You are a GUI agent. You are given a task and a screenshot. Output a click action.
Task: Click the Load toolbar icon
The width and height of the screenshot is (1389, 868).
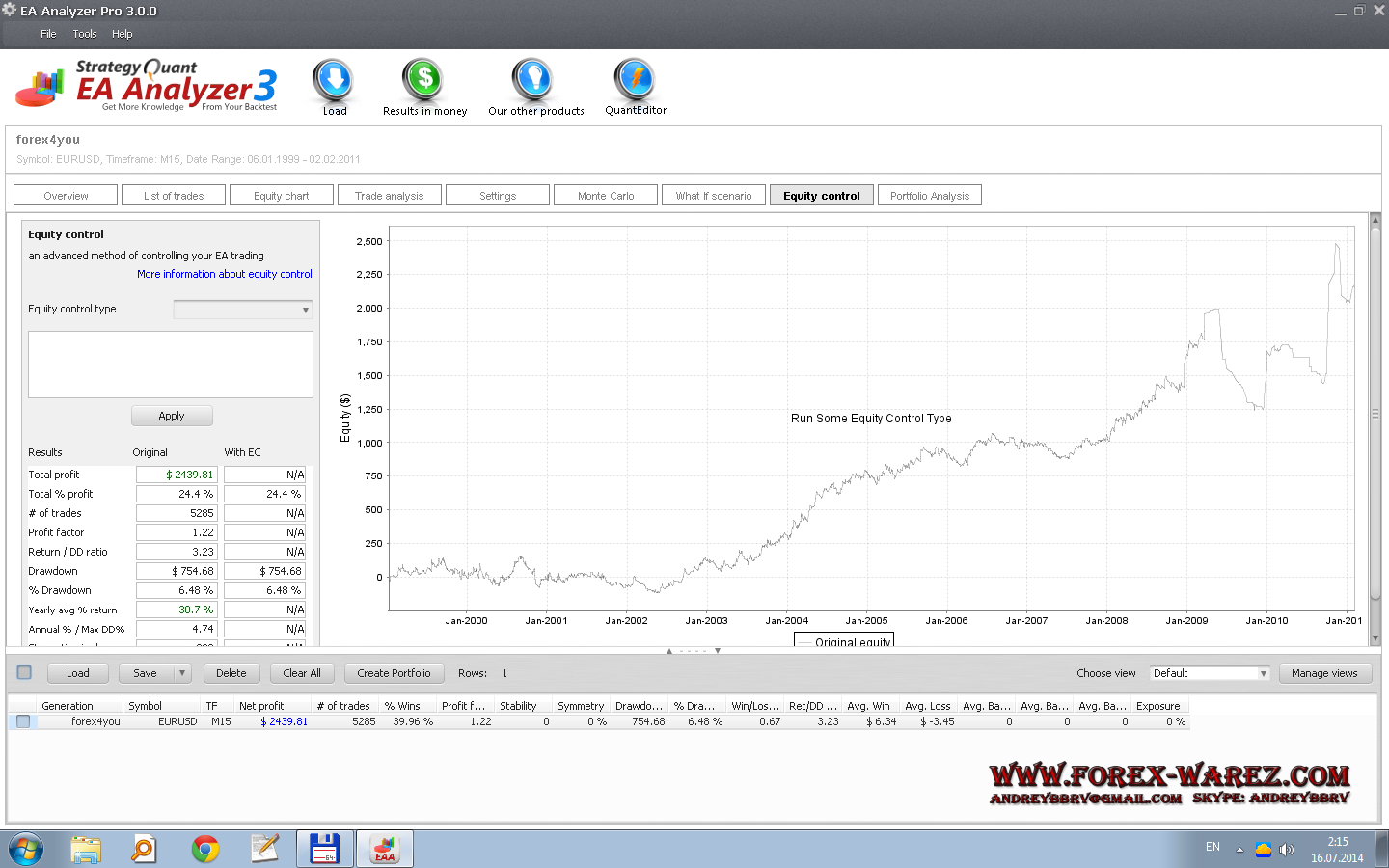[334, 81]
